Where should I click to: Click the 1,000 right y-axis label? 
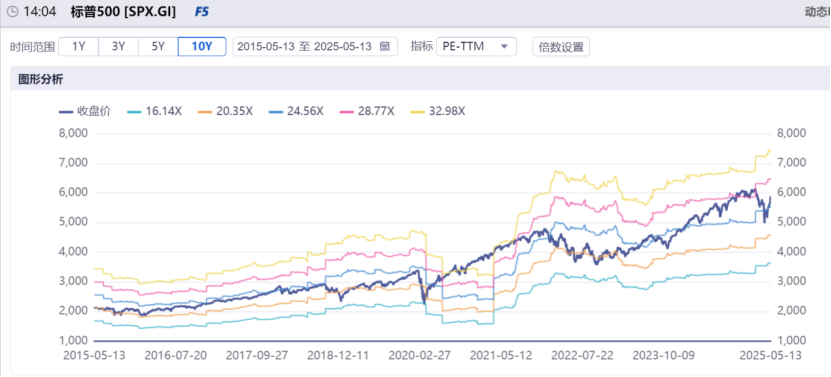(x=791, y=340)
